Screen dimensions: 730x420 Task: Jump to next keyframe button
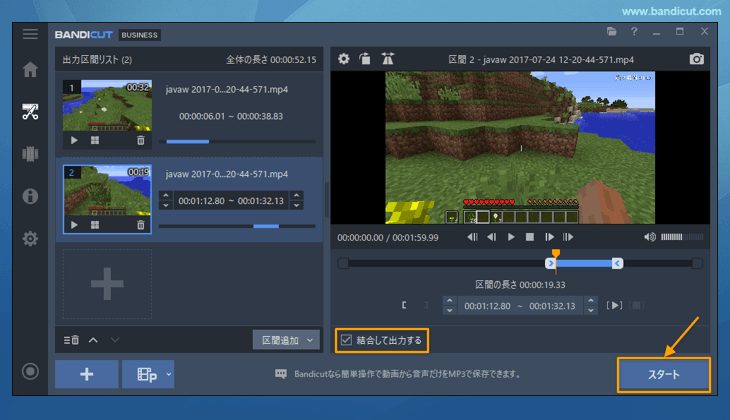(x=568, y=237)
